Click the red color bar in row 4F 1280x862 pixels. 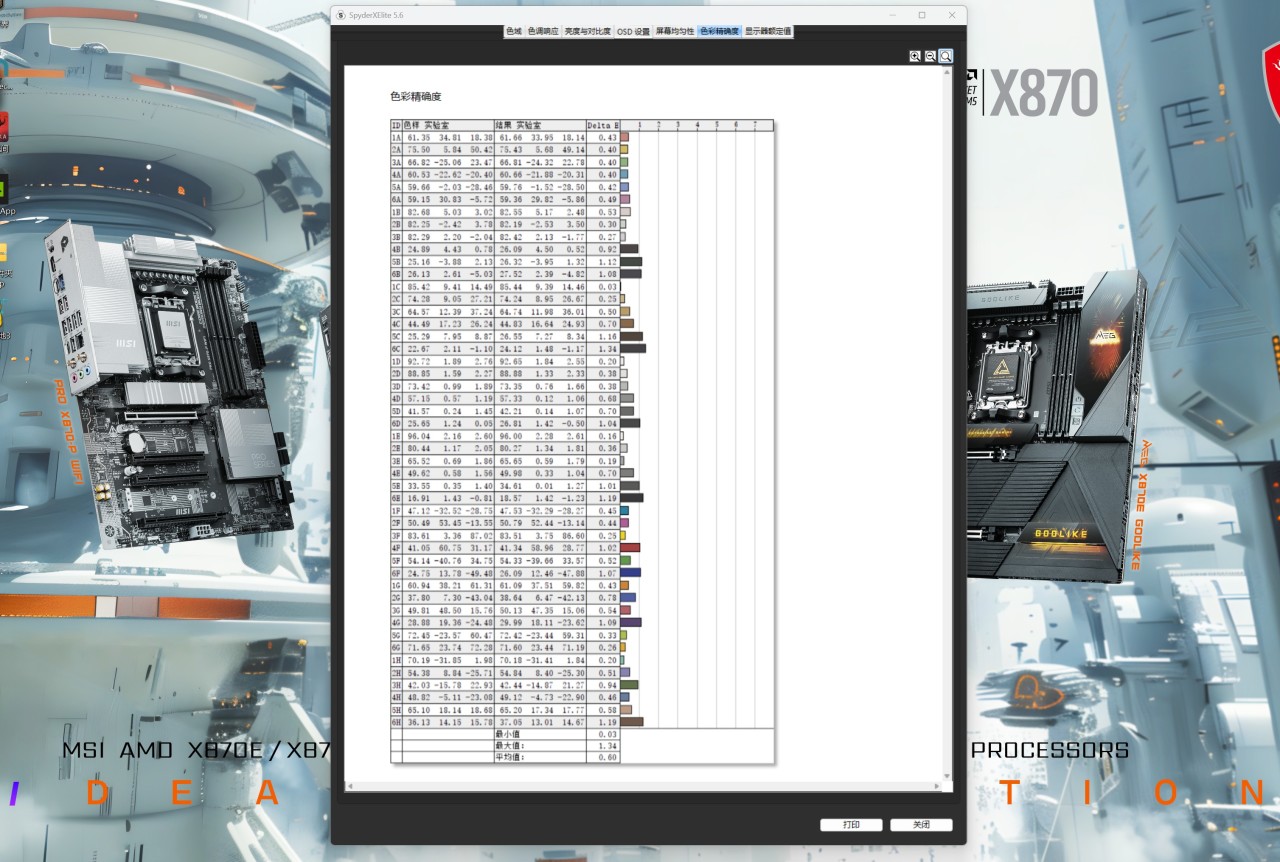tap(630, 548)
